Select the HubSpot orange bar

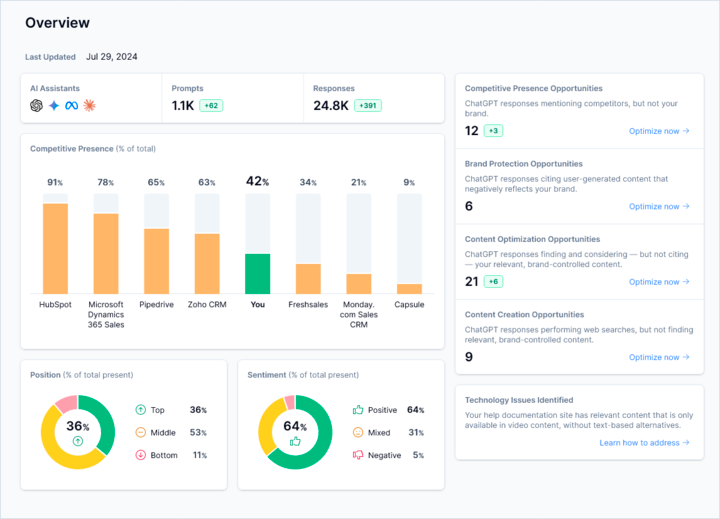[56, 248]
